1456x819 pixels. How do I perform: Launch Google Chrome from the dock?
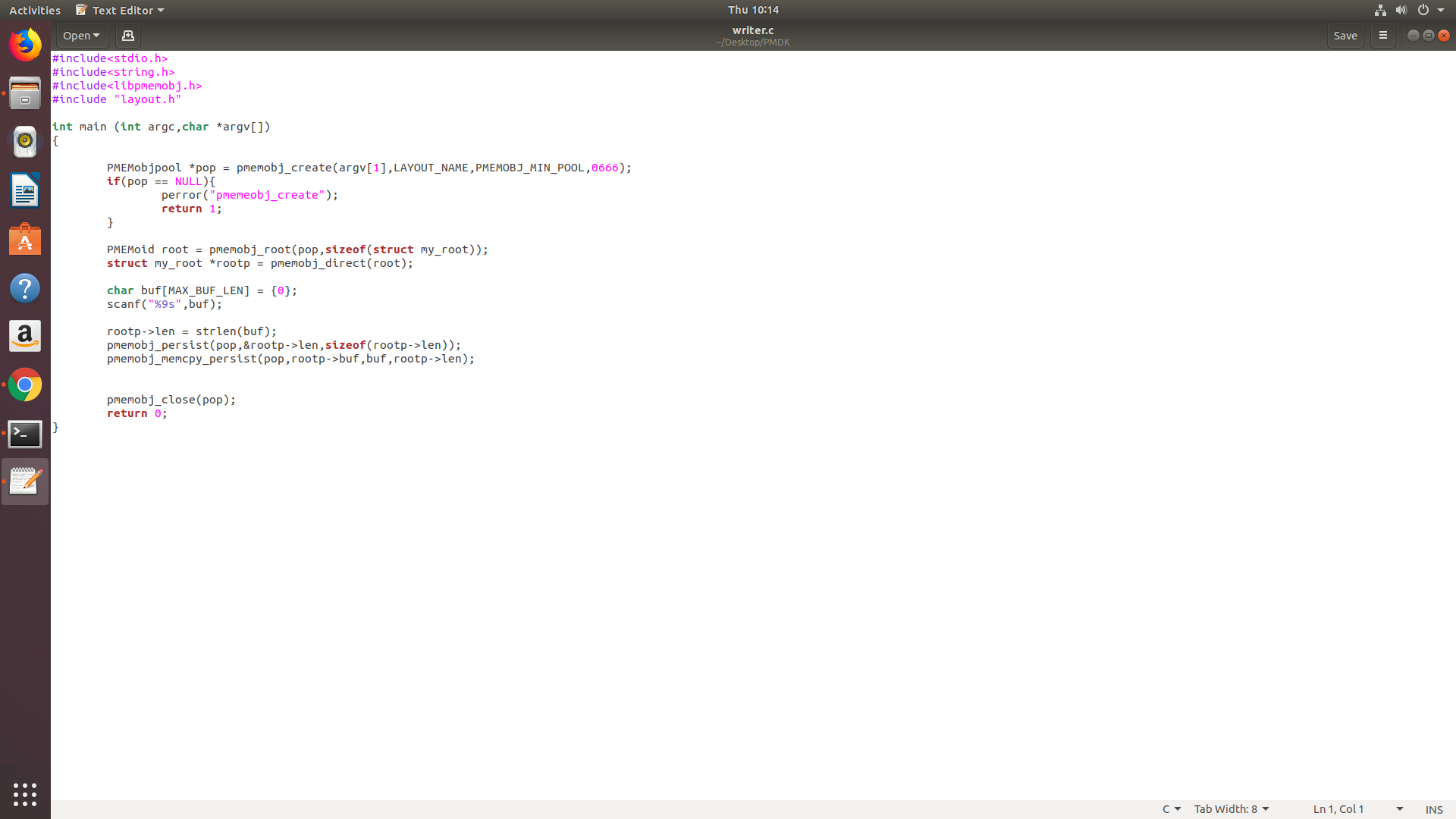click(25, 384)
